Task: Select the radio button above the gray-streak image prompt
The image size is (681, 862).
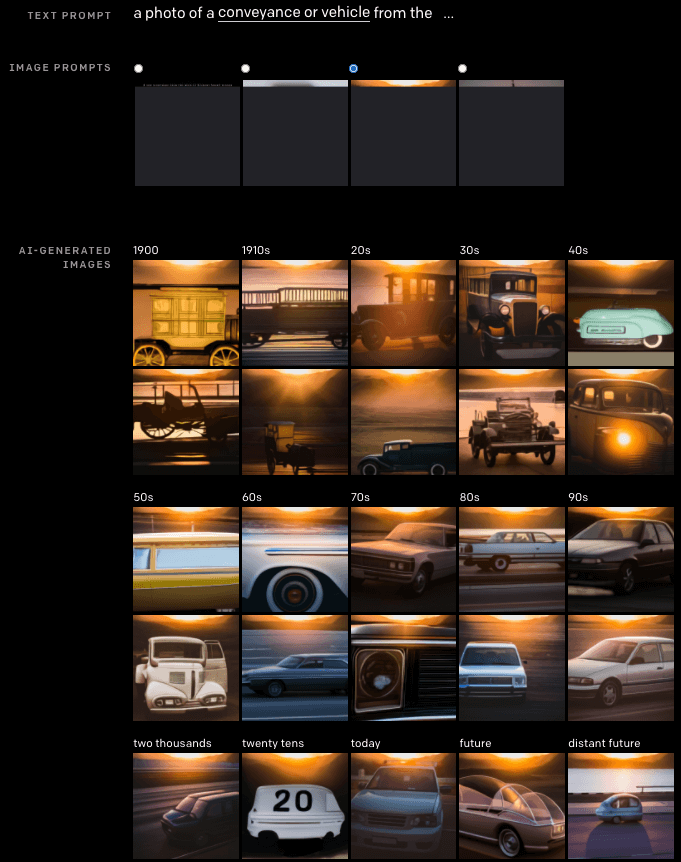Action: point(246,68)
